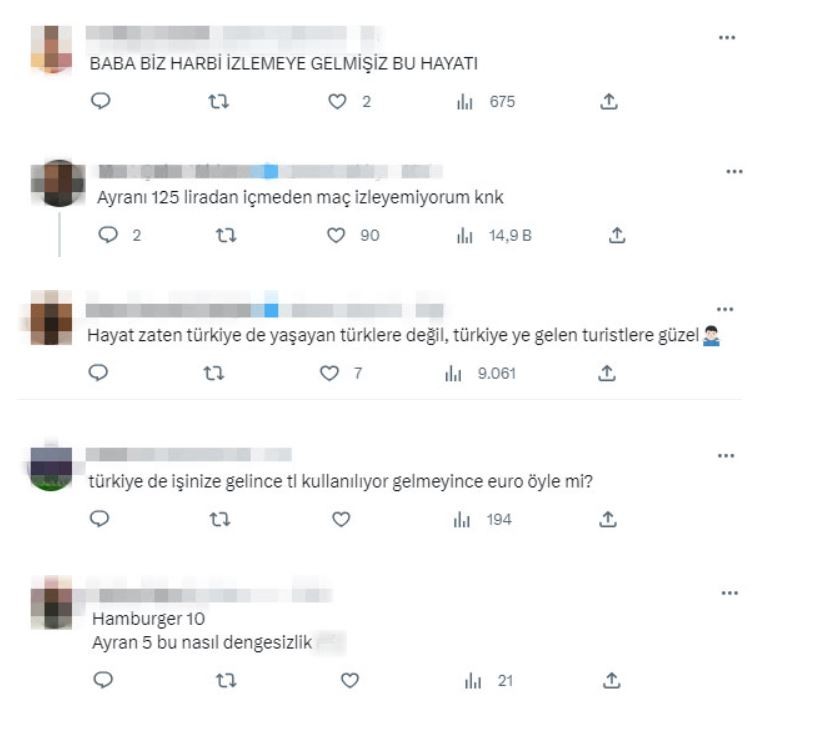This screenshot has width=816, height=735.
Task: View analytics showing 14,9 B views
Action: tap(494, 236)
